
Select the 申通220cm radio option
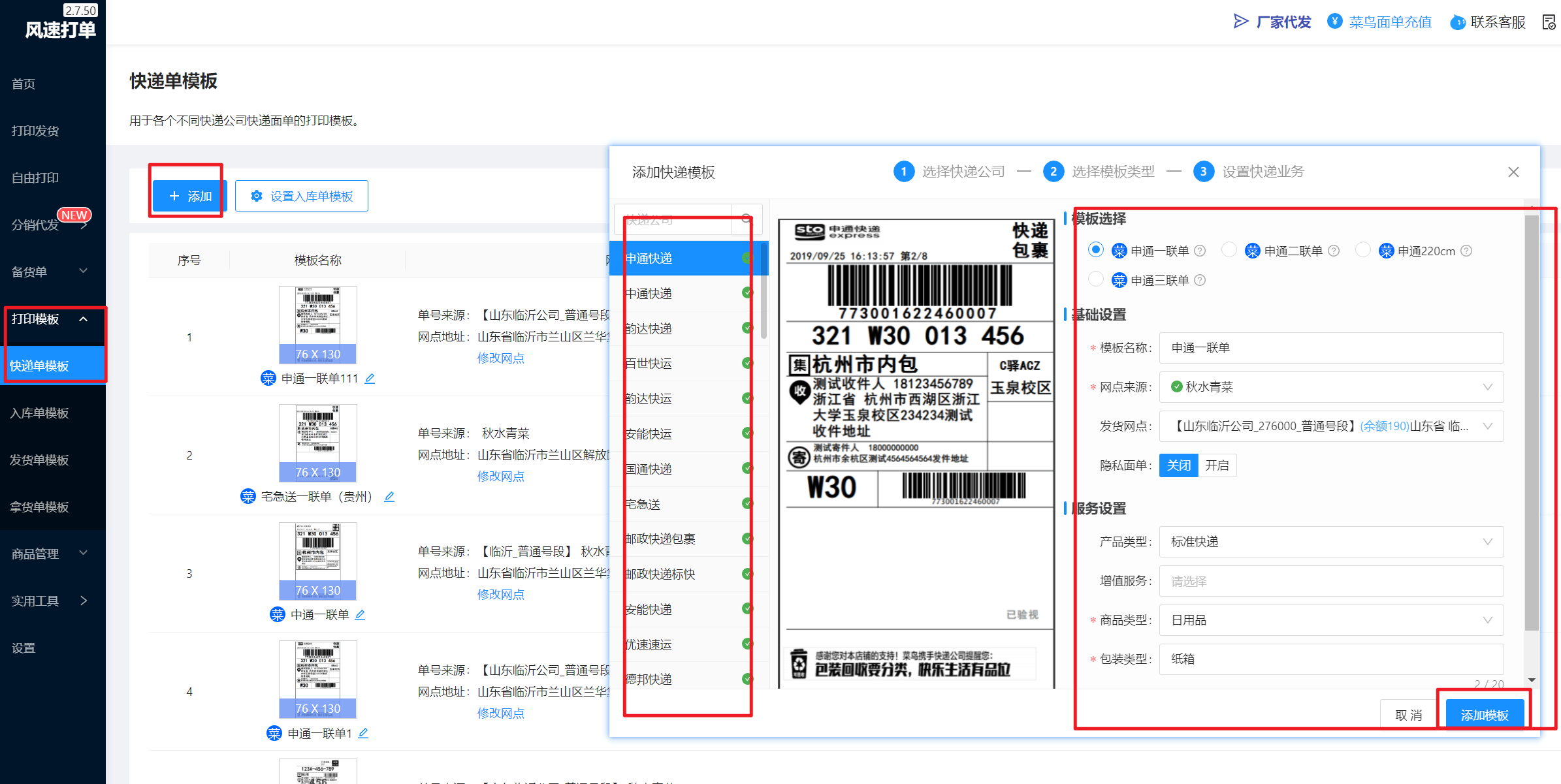pos(1363,250)
